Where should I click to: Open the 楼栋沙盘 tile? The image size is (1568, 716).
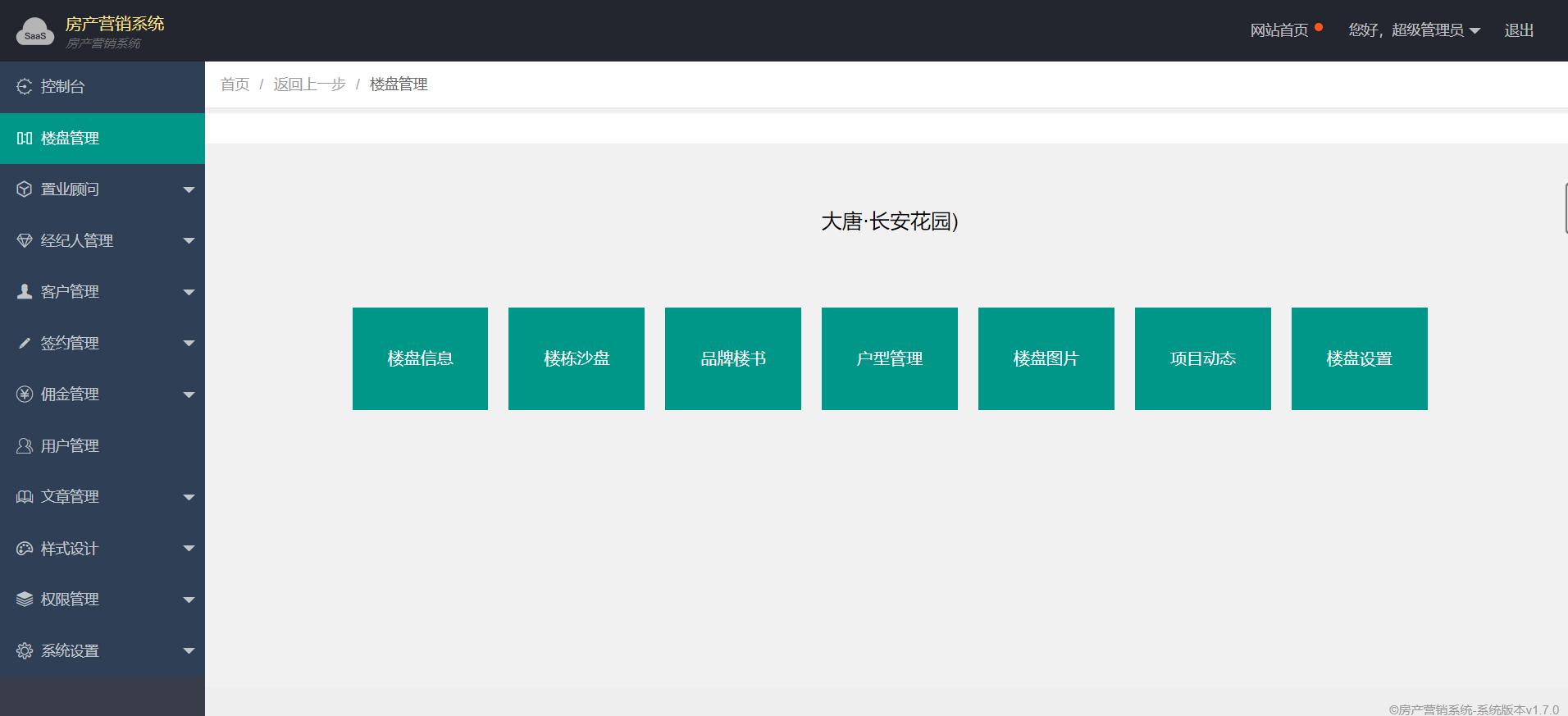click(576, 358)
